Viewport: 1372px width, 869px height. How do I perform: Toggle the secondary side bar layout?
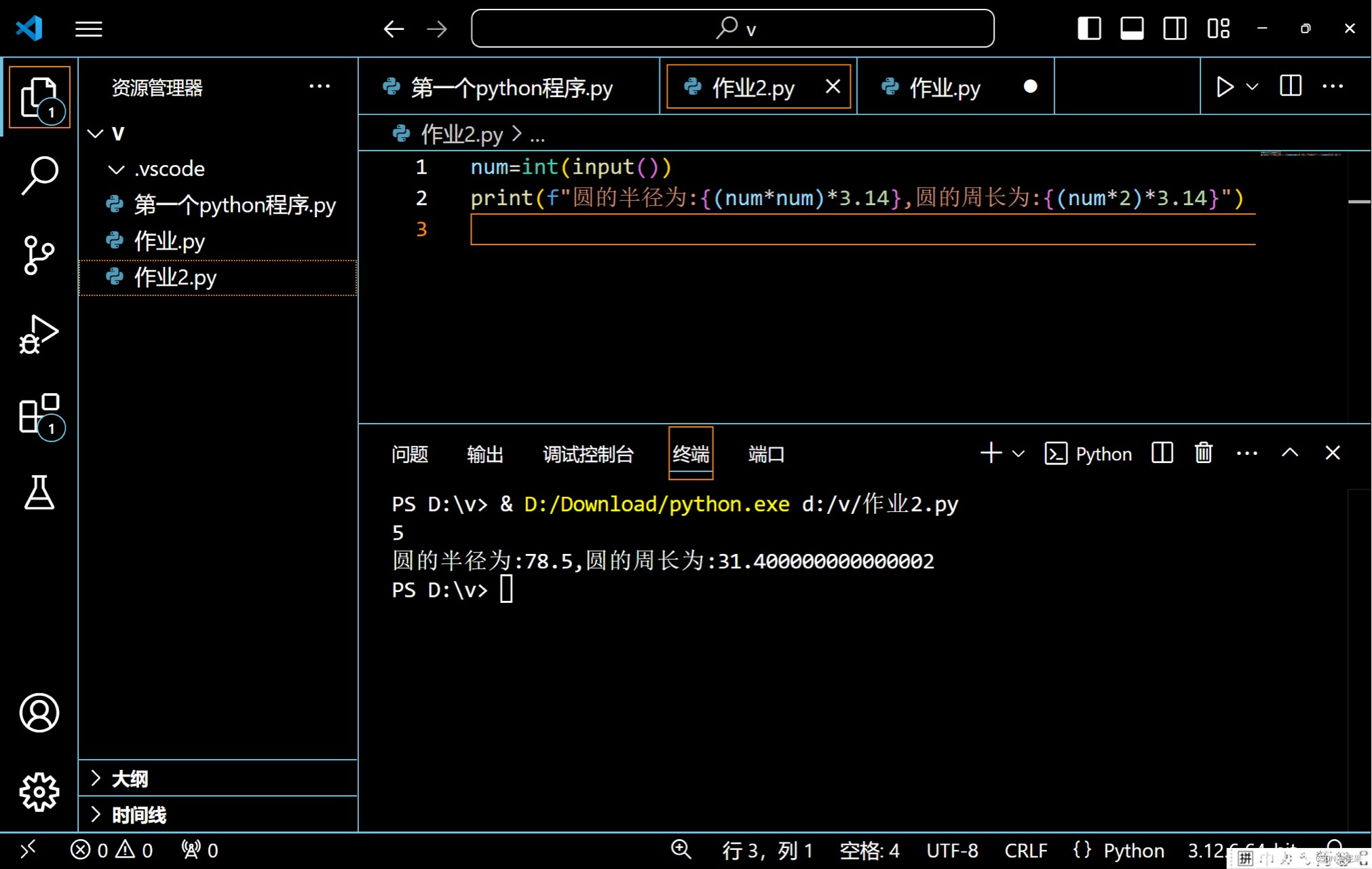click(x=1175, y=29)
